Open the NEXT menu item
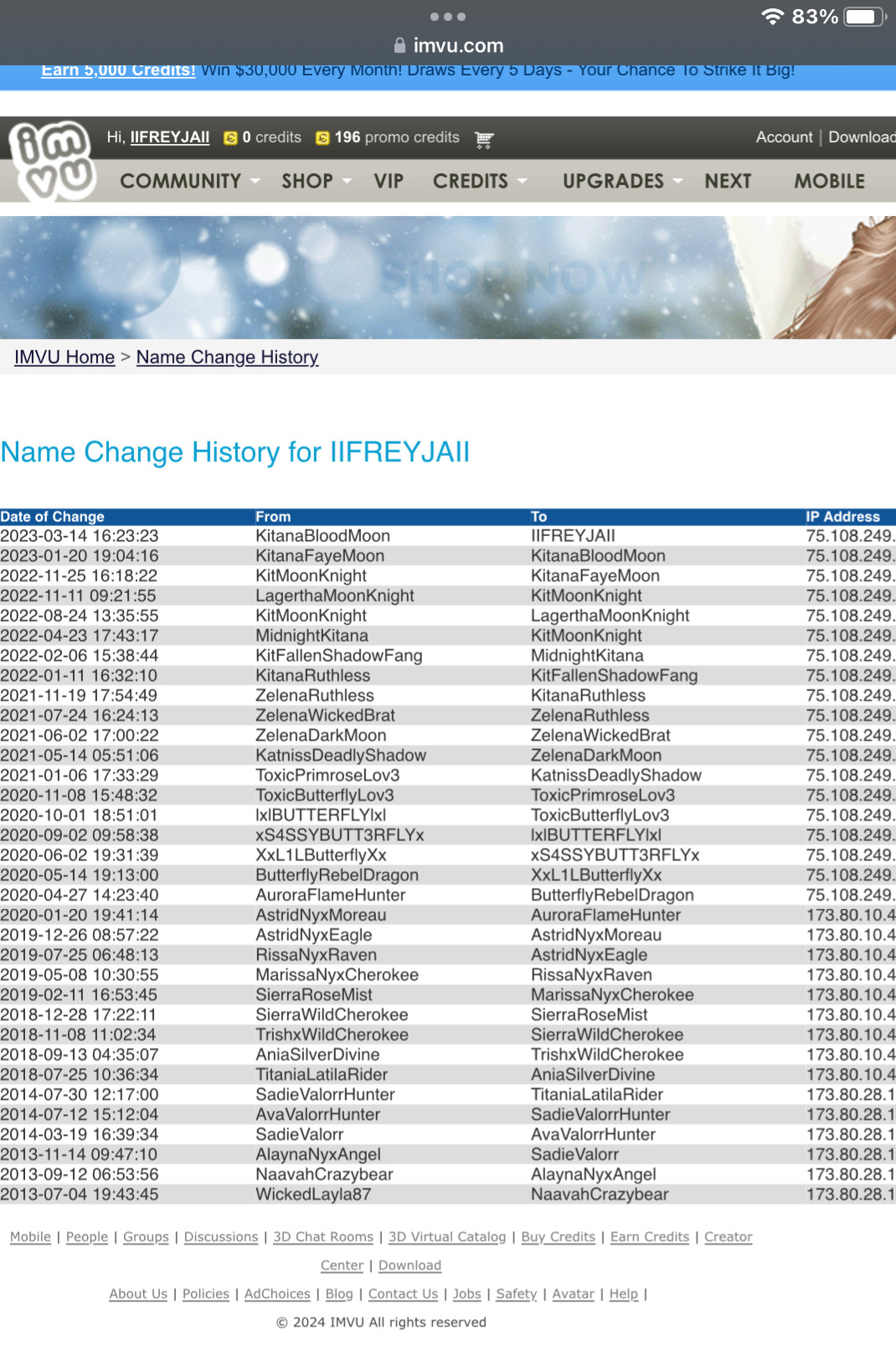896x1357 pixels. point(728,181)
